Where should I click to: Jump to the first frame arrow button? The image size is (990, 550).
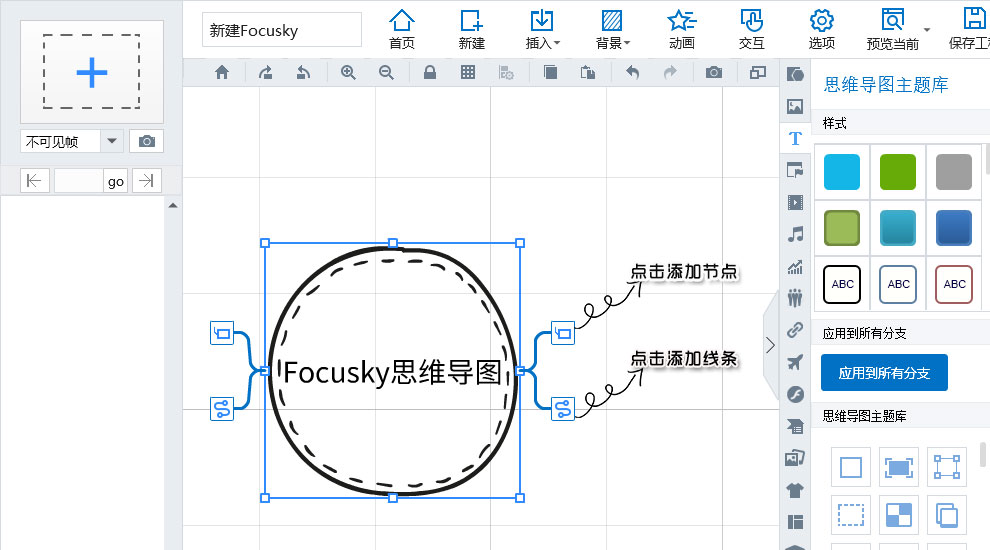[34, 181]
